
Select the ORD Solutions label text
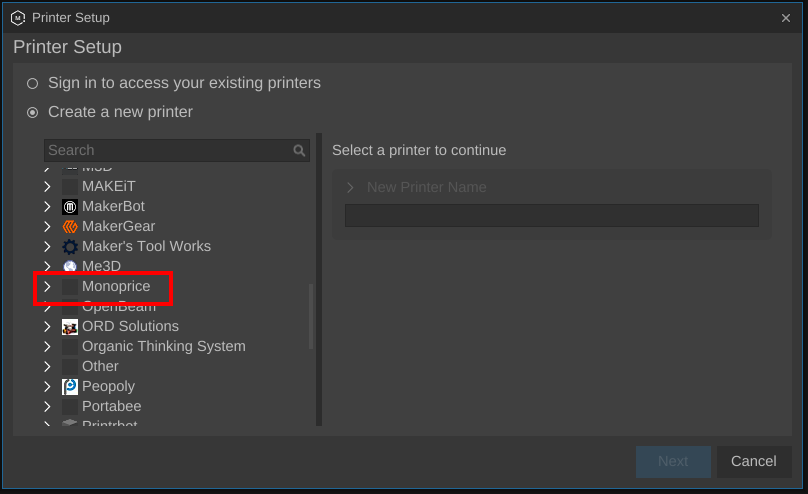pos(130,327)
